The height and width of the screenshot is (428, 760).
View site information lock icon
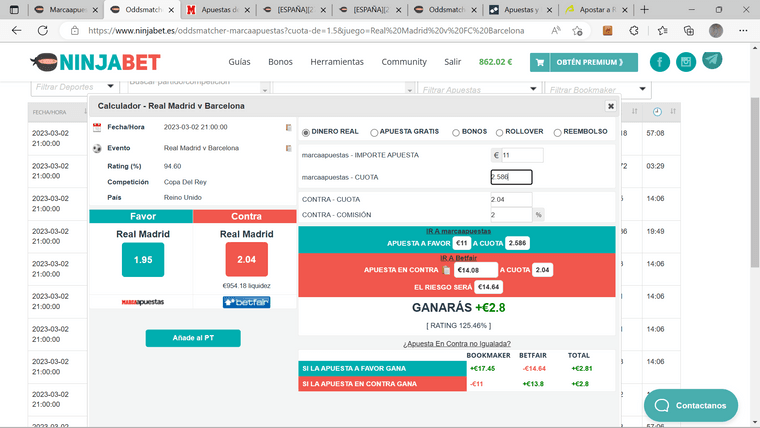(x=75, y=31)
